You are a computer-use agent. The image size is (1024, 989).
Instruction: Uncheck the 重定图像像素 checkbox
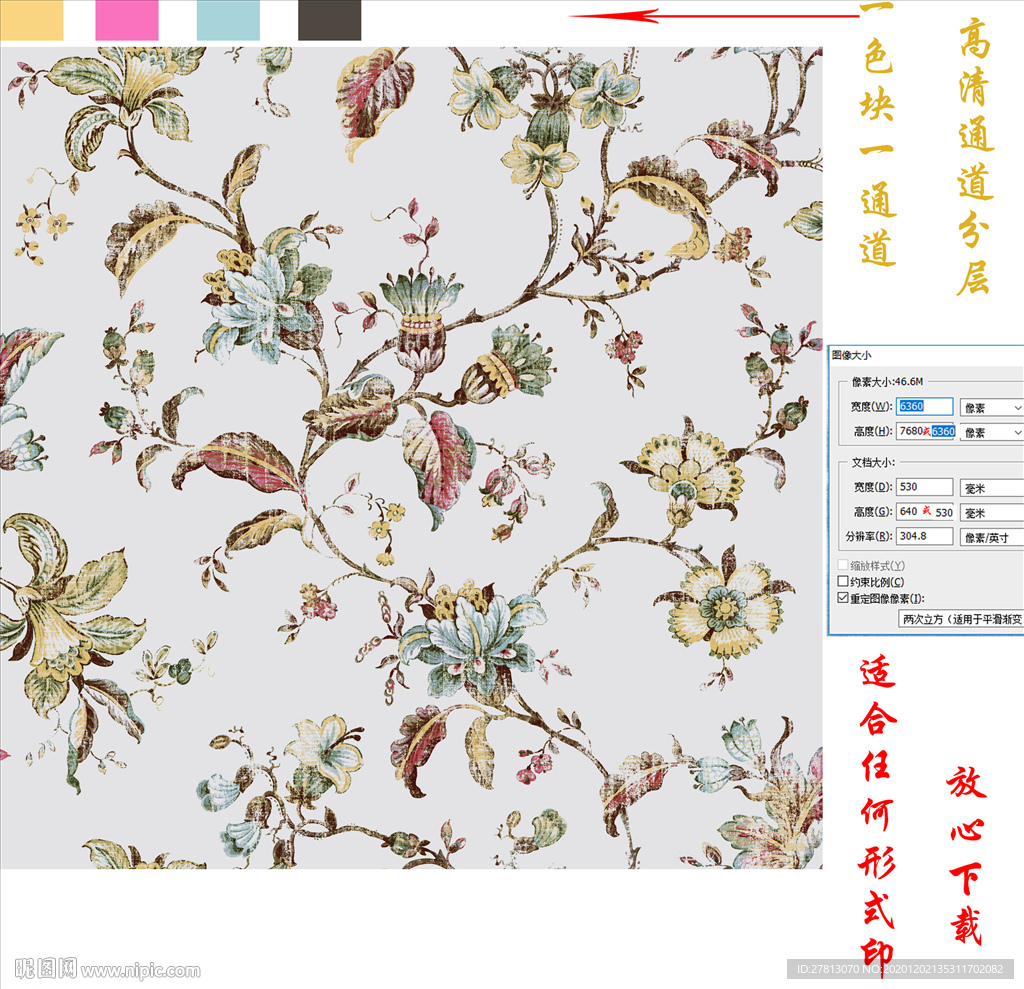843,598
